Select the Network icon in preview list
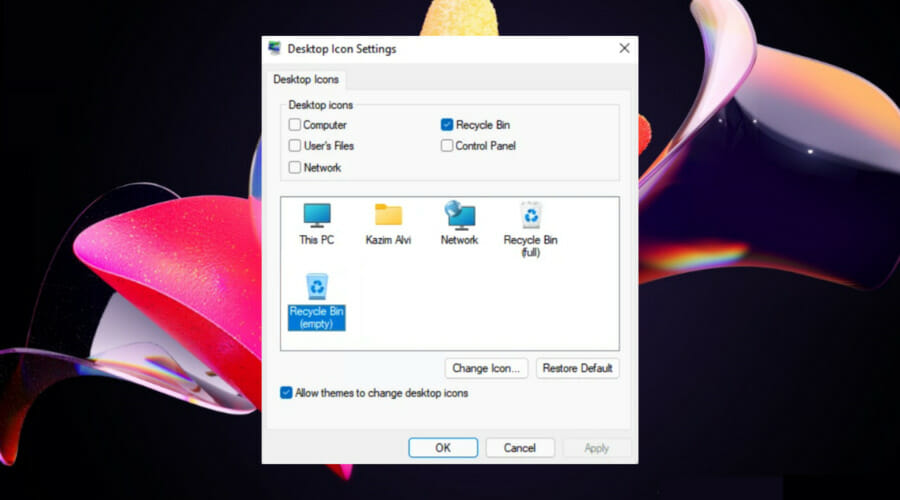 coord(459,215)
